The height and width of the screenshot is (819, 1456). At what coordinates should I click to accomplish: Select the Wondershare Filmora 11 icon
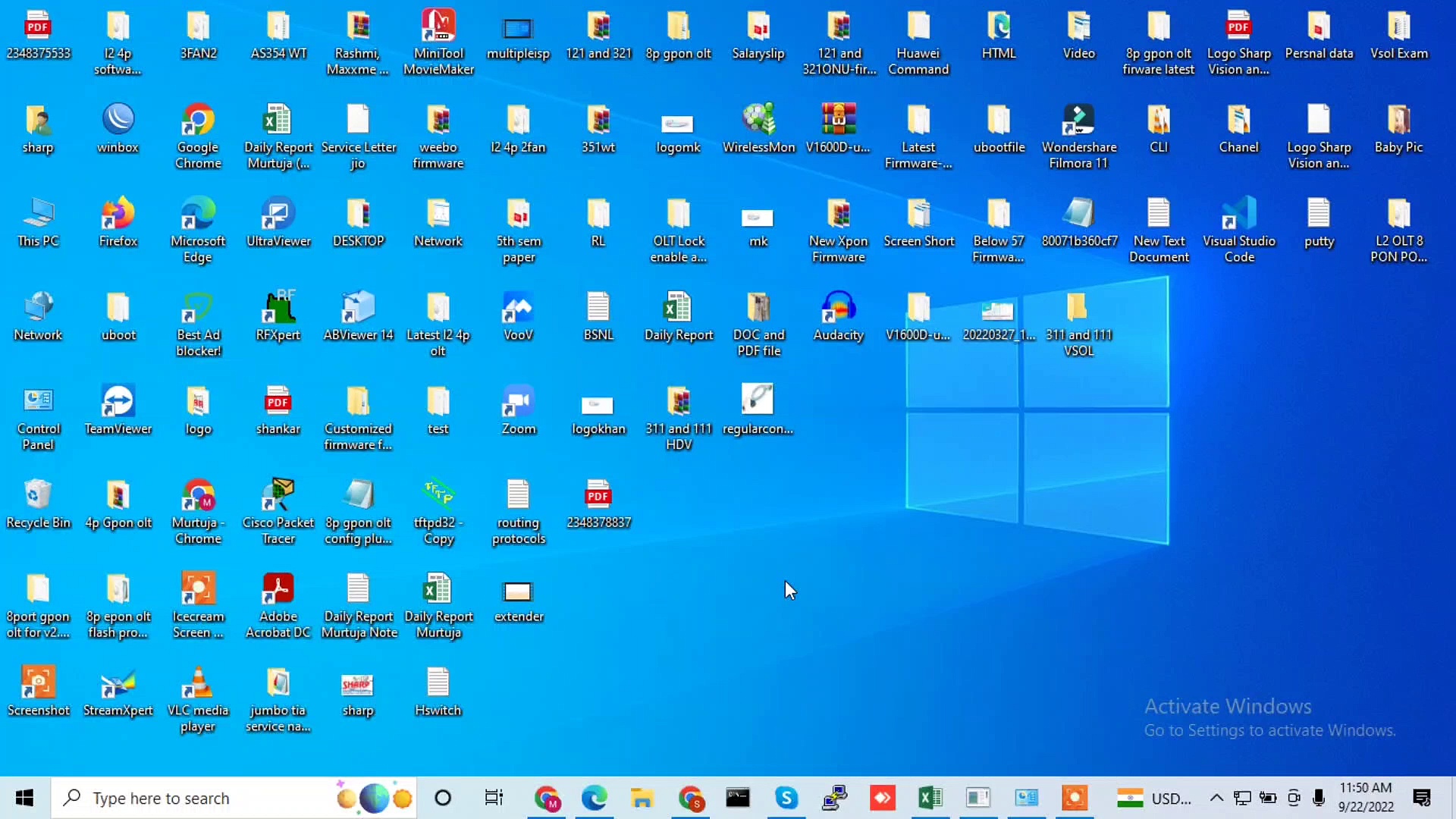[x=1078, y=121]
